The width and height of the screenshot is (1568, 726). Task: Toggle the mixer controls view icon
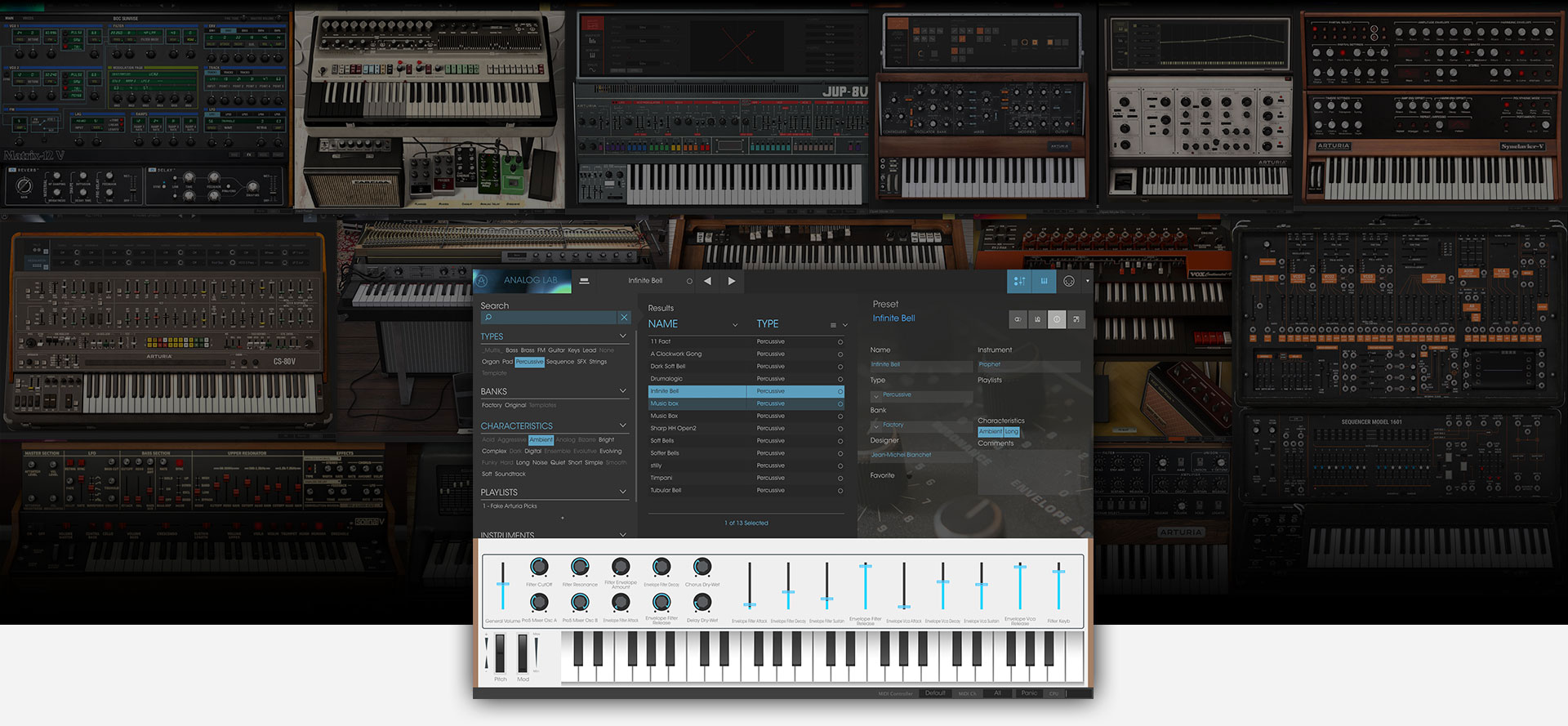coord(1019,281)
